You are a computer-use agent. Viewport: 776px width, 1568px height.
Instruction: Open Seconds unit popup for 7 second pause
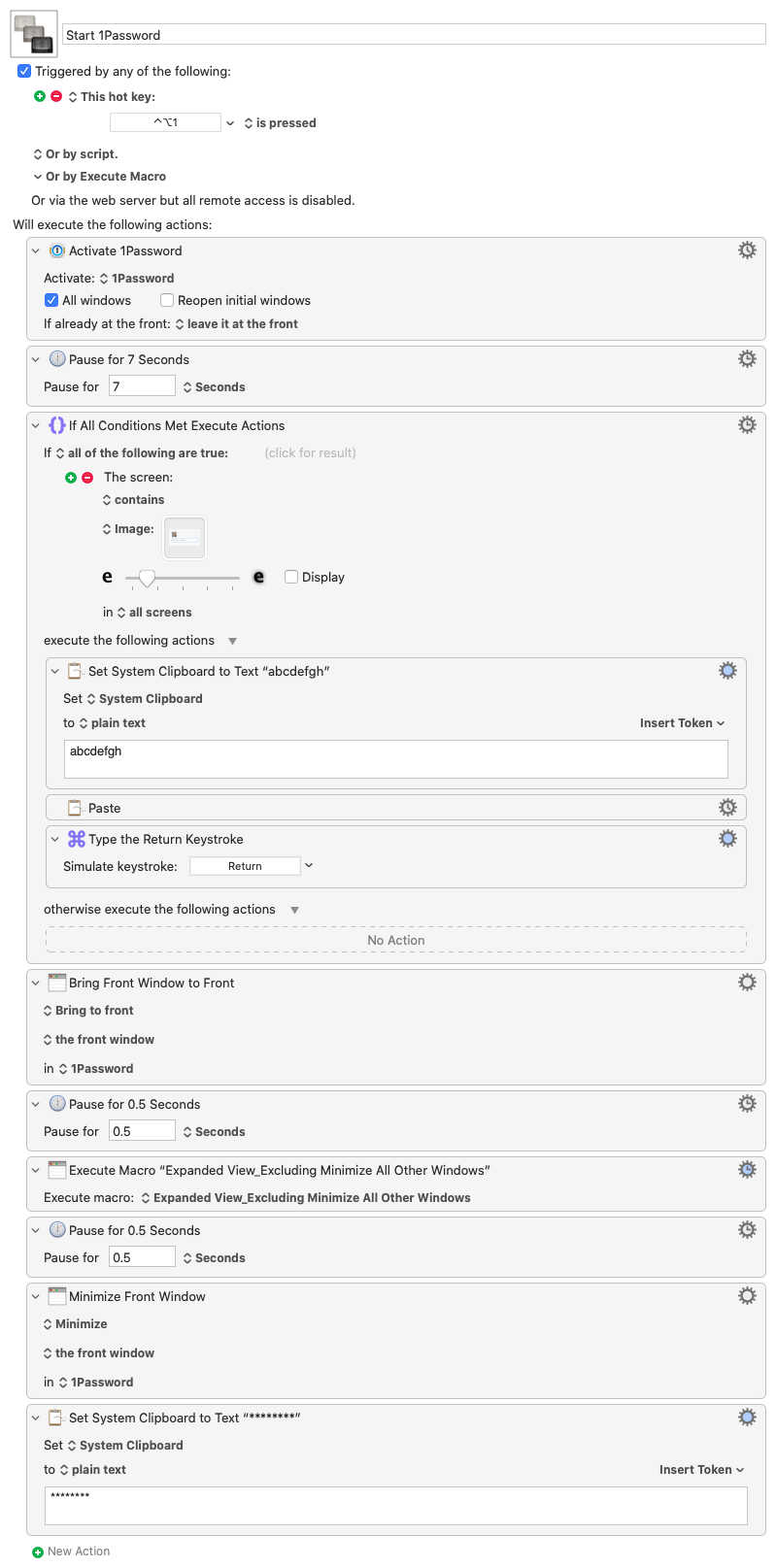coord(214,386)
